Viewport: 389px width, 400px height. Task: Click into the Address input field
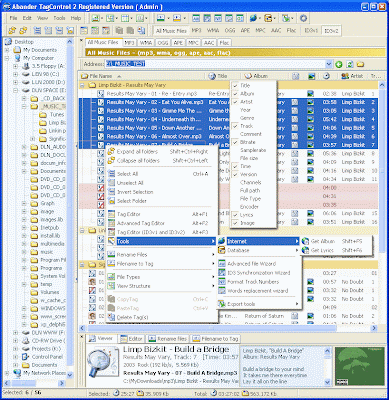pos(215,64)
